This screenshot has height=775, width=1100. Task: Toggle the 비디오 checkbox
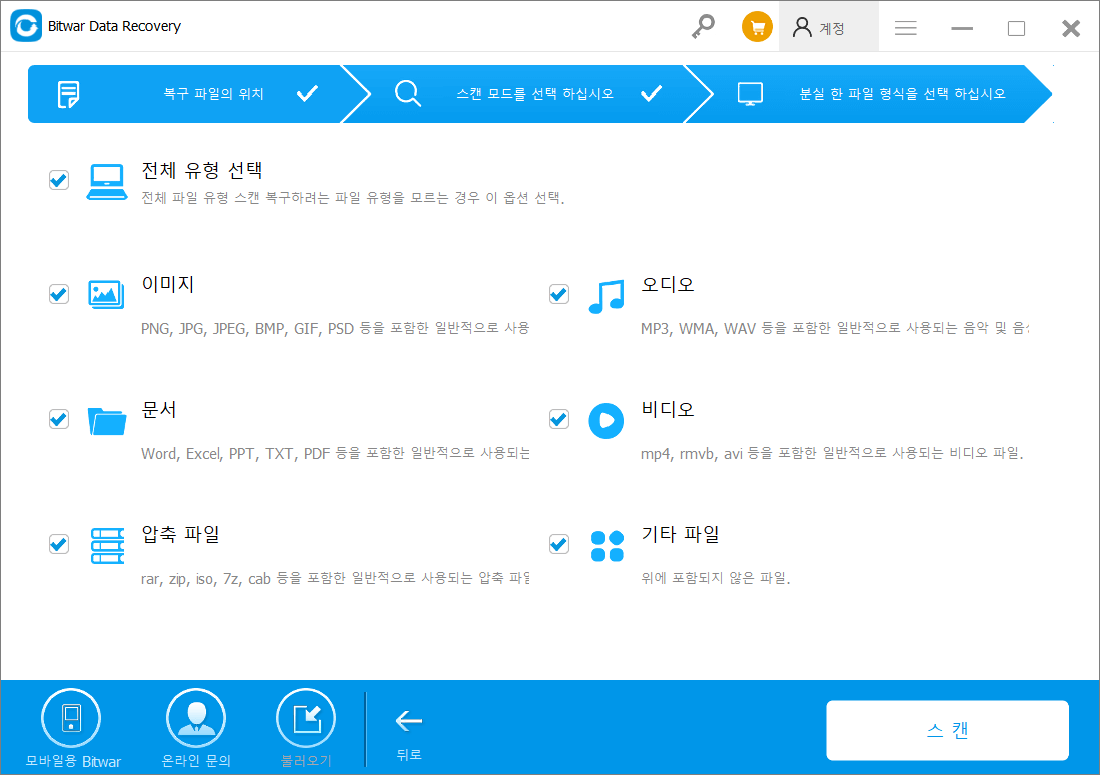pos(558,419)
